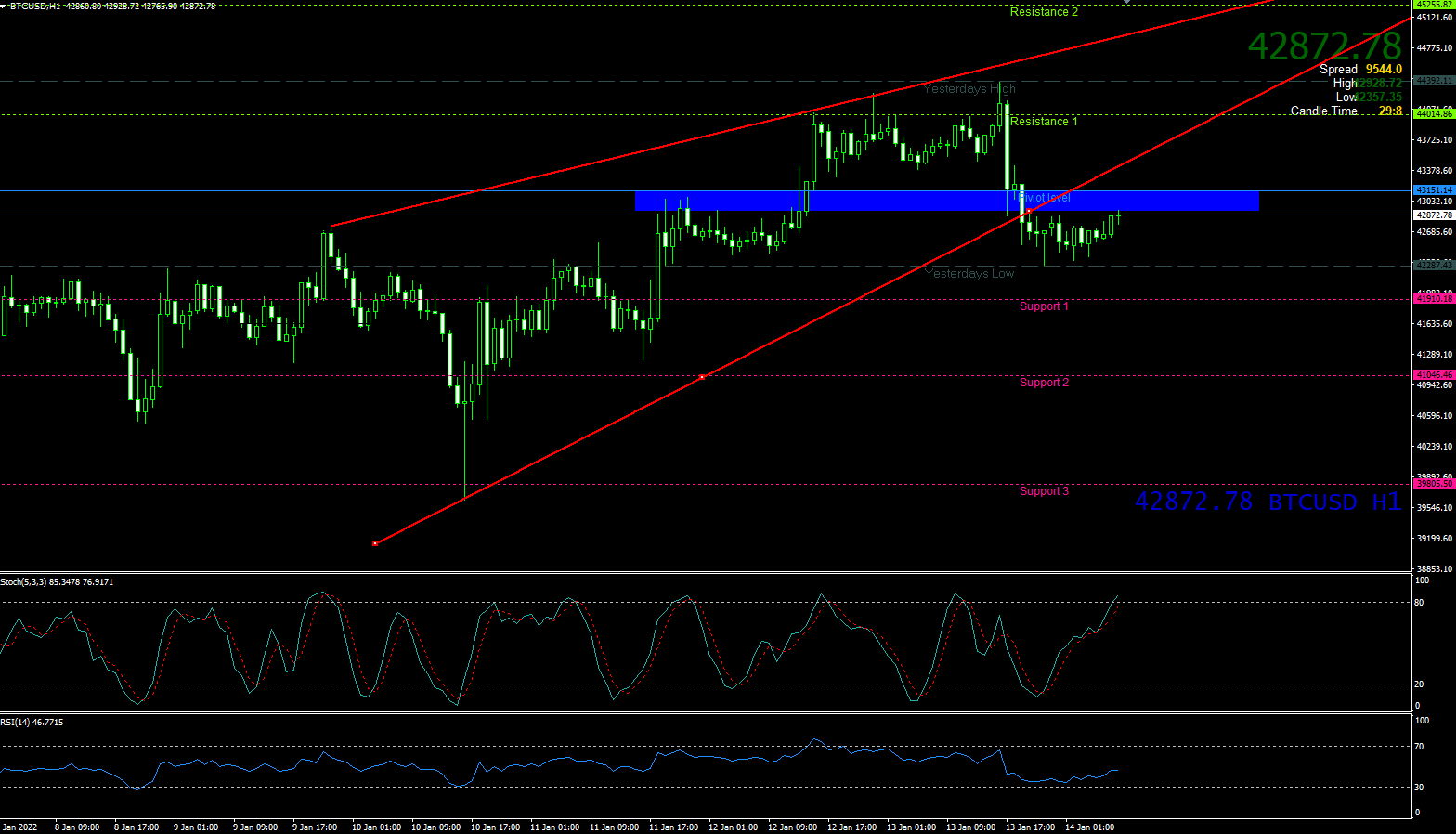The image size is (1456, 834).
Task: Click the Spread 9544.0 readout
Action: click(1360, 70)
